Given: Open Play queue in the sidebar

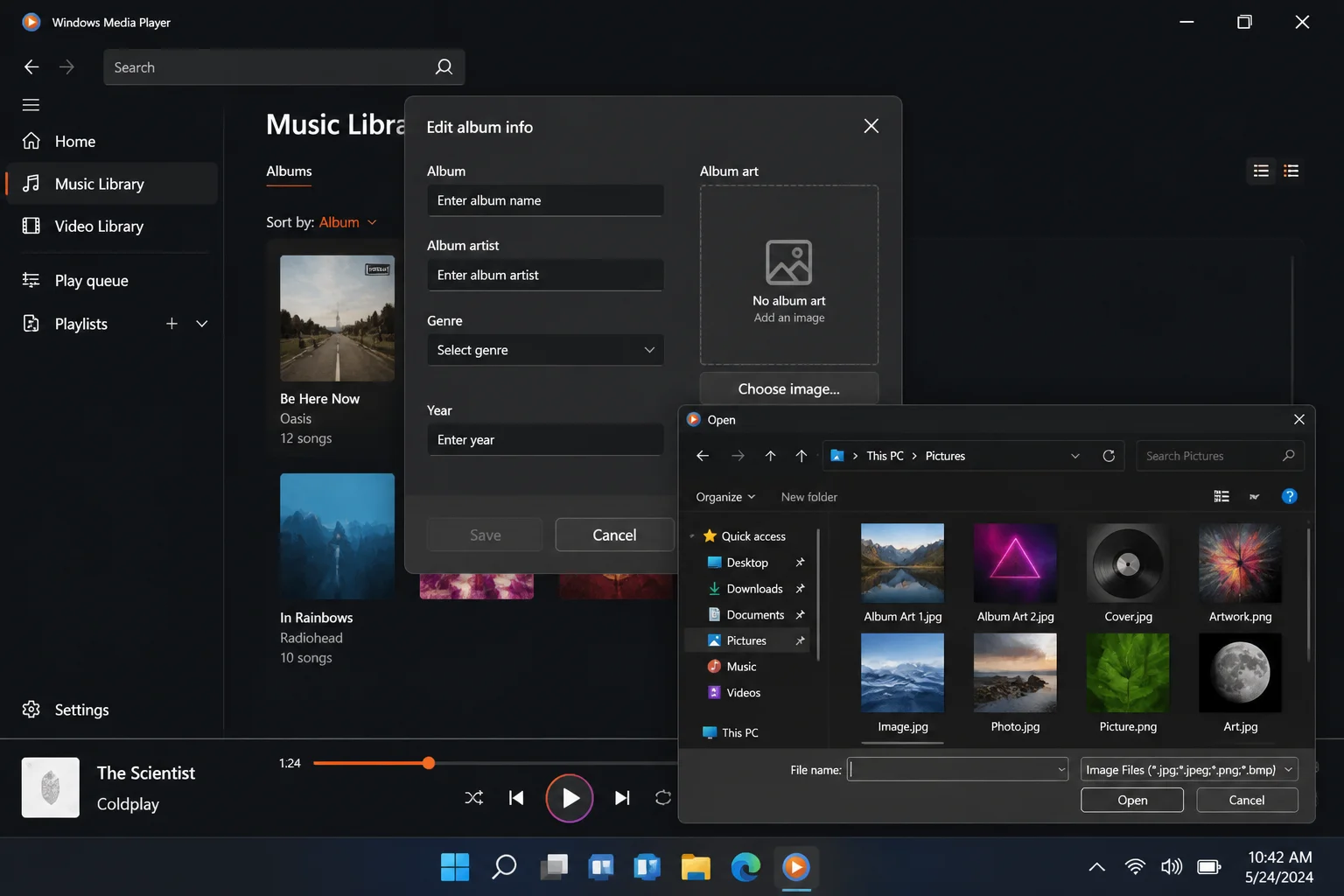Looking at the screenshot, I should tap(112, 280).
